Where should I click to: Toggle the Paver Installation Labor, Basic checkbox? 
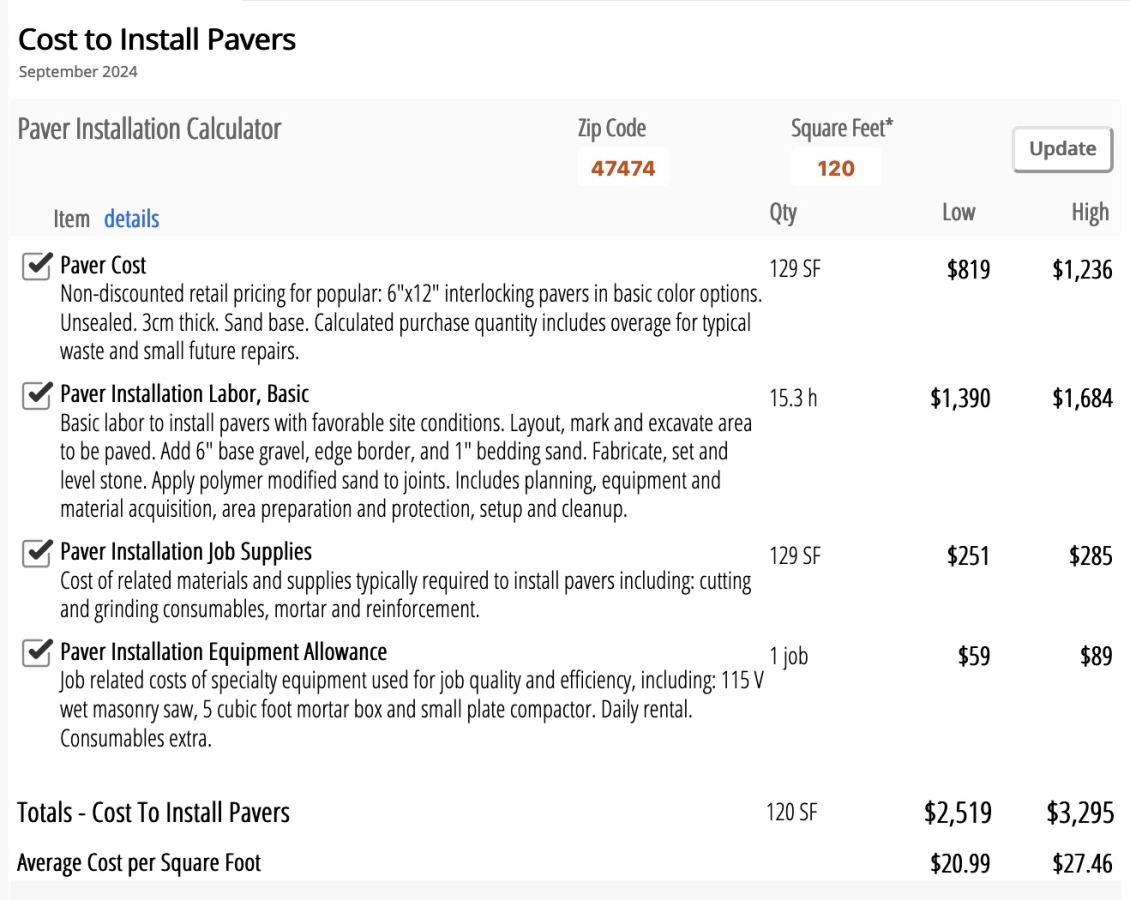click(x=36, y=395)
